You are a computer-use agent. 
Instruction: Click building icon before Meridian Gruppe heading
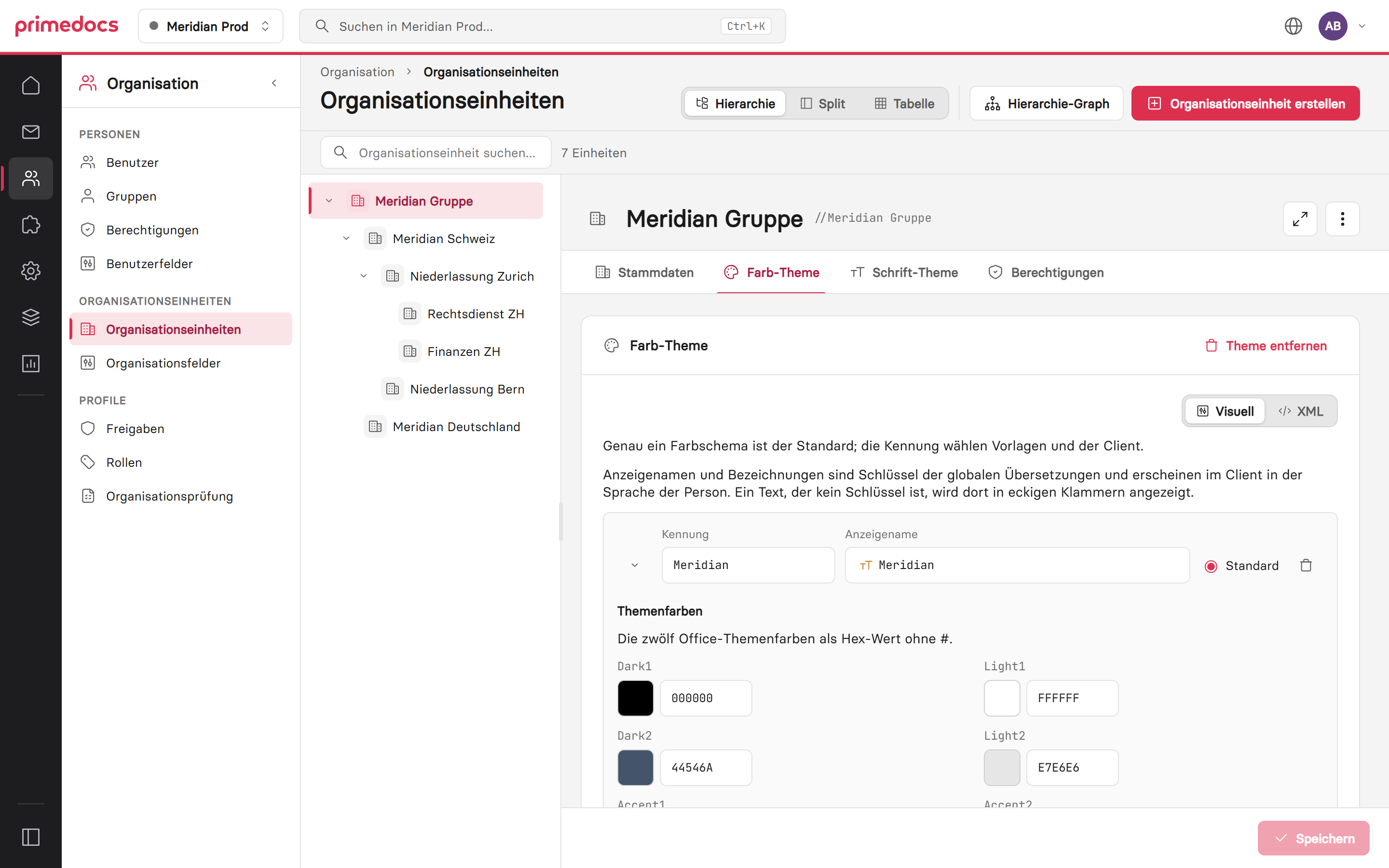point(598,219)
